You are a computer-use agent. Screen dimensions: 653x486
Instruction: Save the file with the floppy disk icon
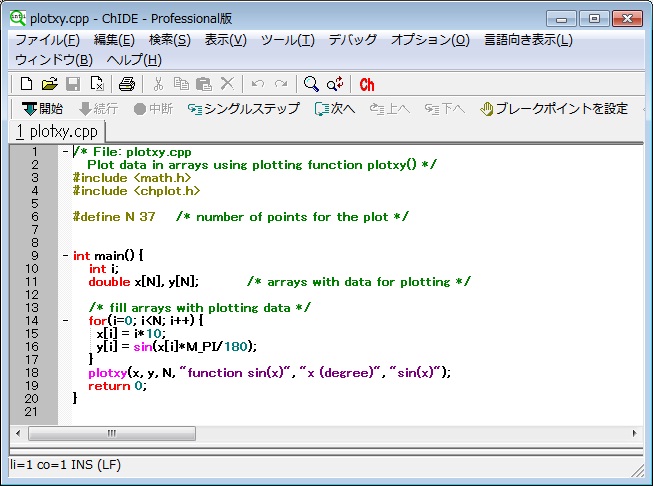(x=73, y=84)
